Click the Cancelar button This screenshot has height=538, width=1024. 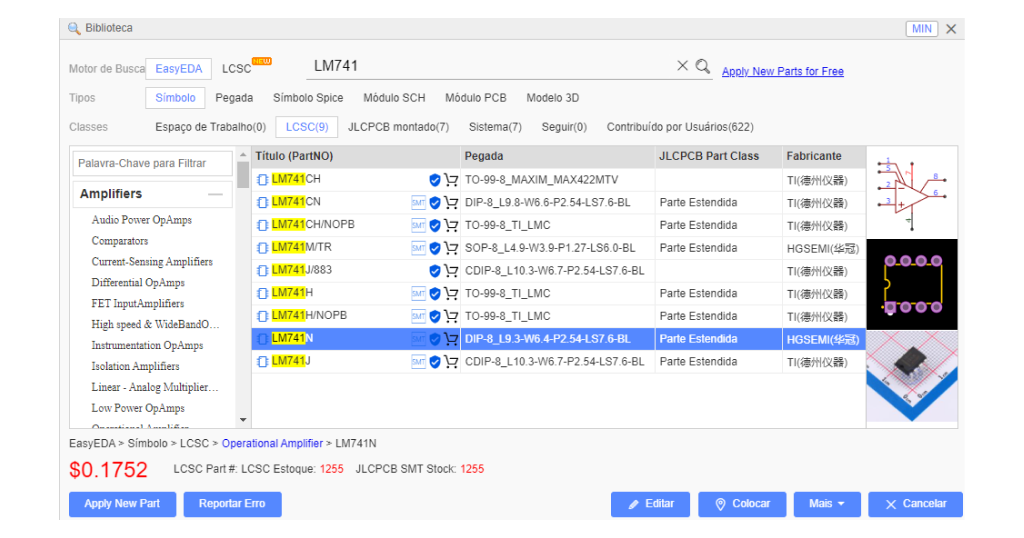916,504
